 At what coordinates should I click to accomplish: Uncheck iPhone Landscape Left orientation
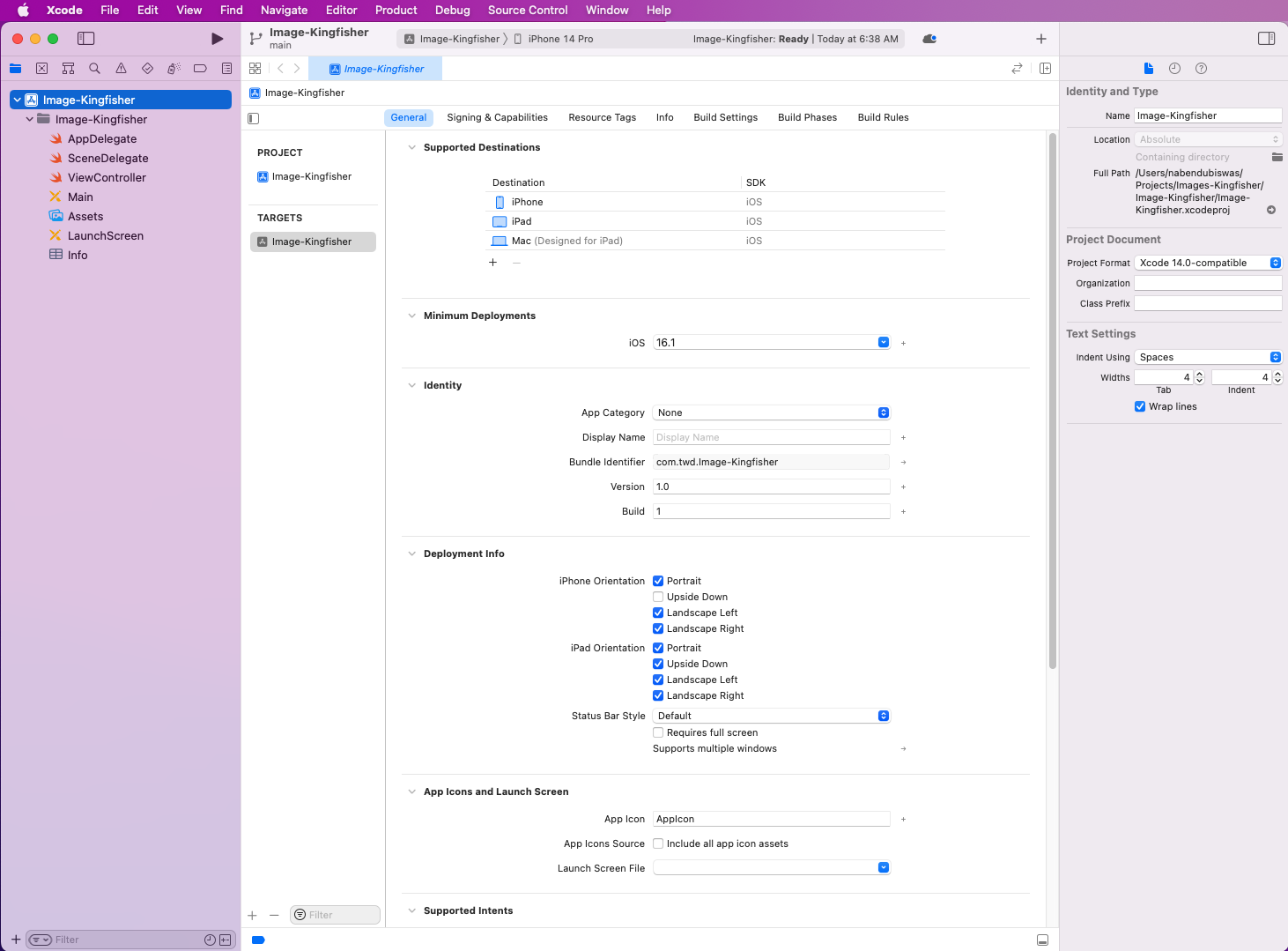[658, 613]
